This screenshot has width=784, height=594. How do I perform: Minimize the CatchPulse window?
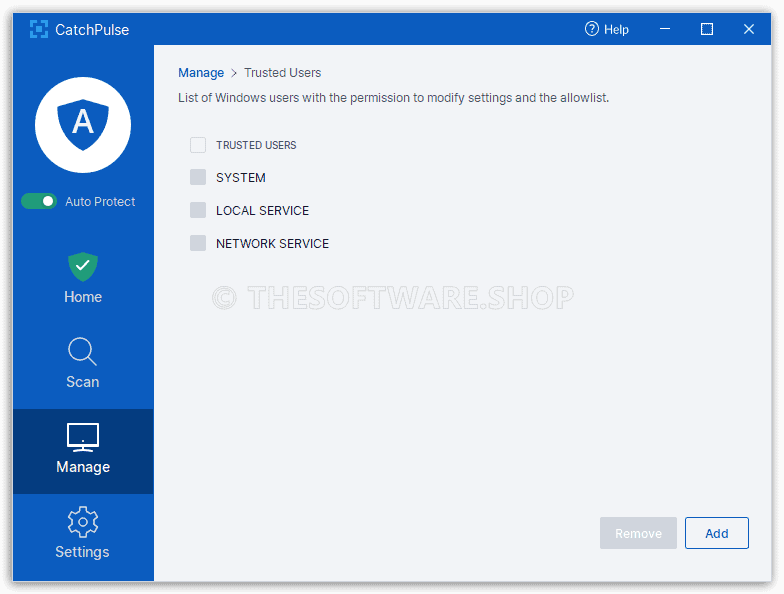tap(665, 29)
